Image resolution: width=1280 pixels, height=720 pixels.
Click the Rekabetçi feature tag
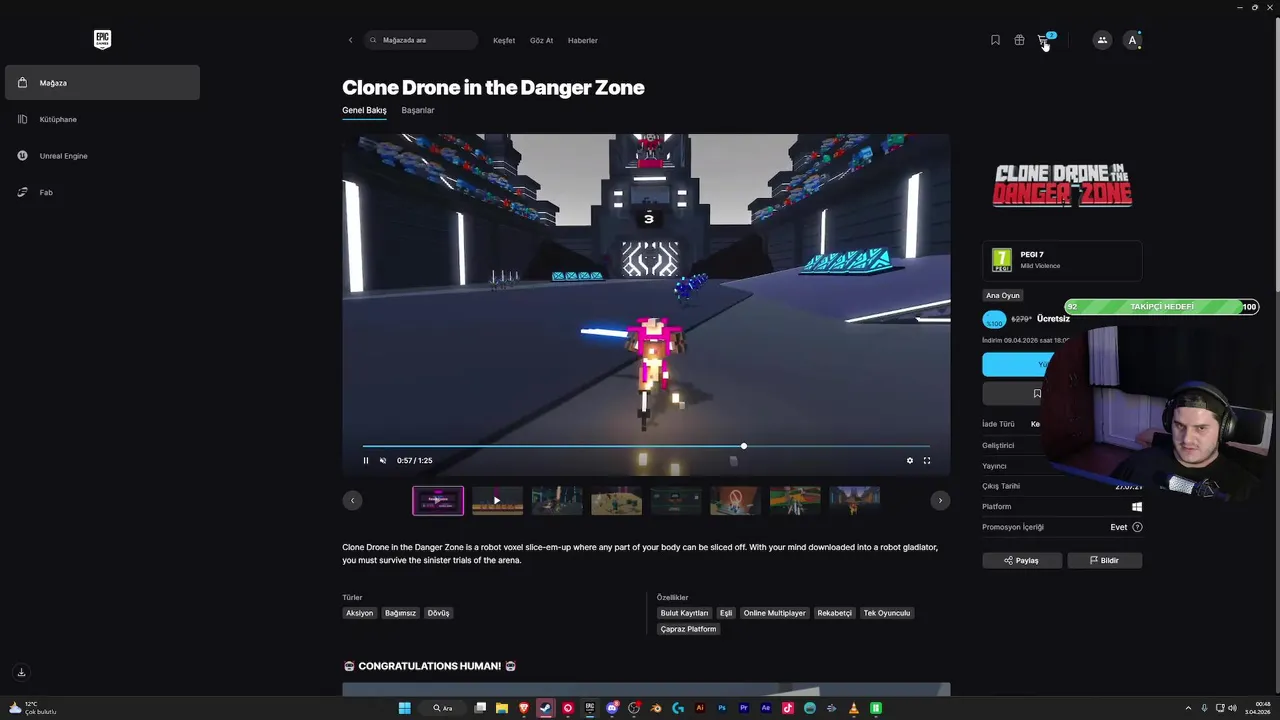pos(834,613)
